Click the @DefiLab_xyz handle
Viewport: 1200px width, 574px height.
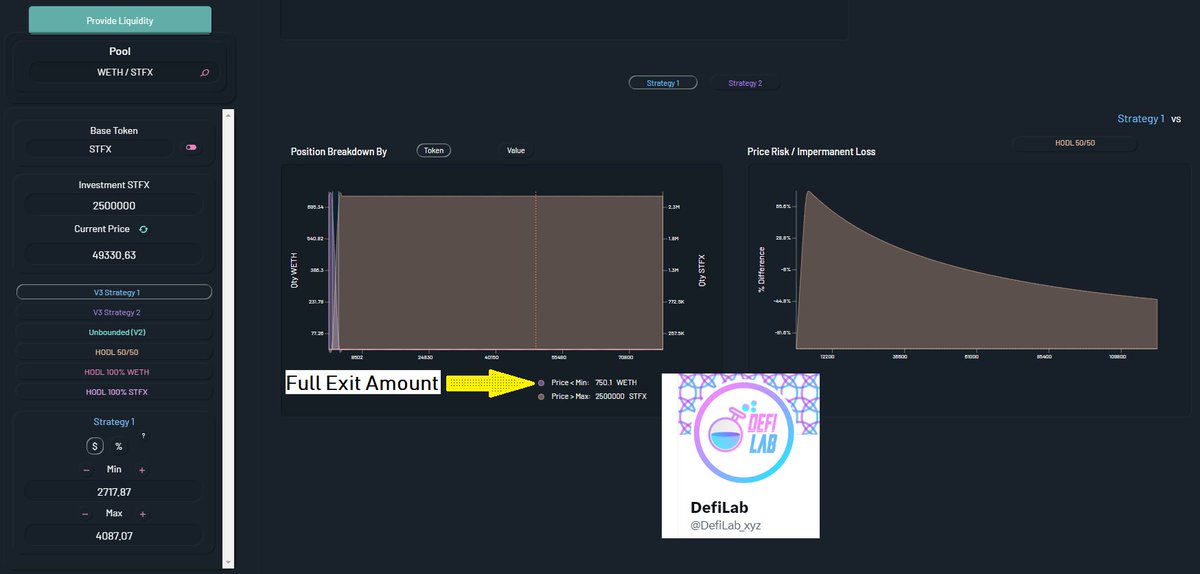pyautogui.click(x=726, y=525)
